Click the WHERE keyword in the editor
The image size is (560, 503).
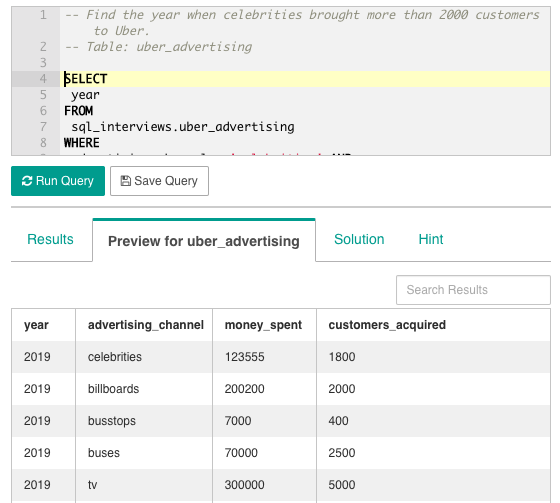pos(82,143)
